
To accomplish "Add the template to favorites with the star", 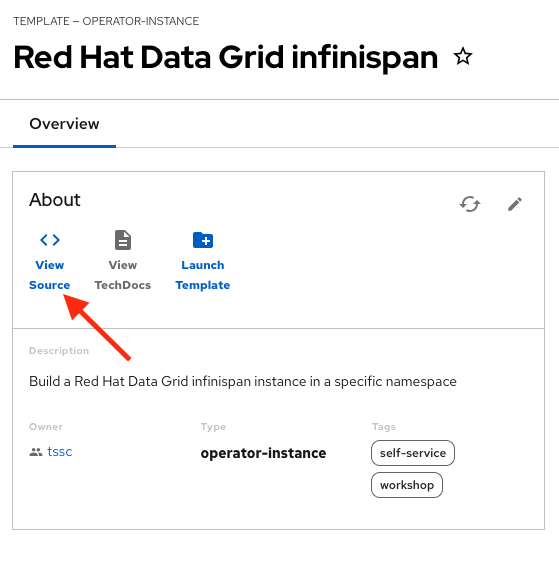I will (x=463, y=57).
